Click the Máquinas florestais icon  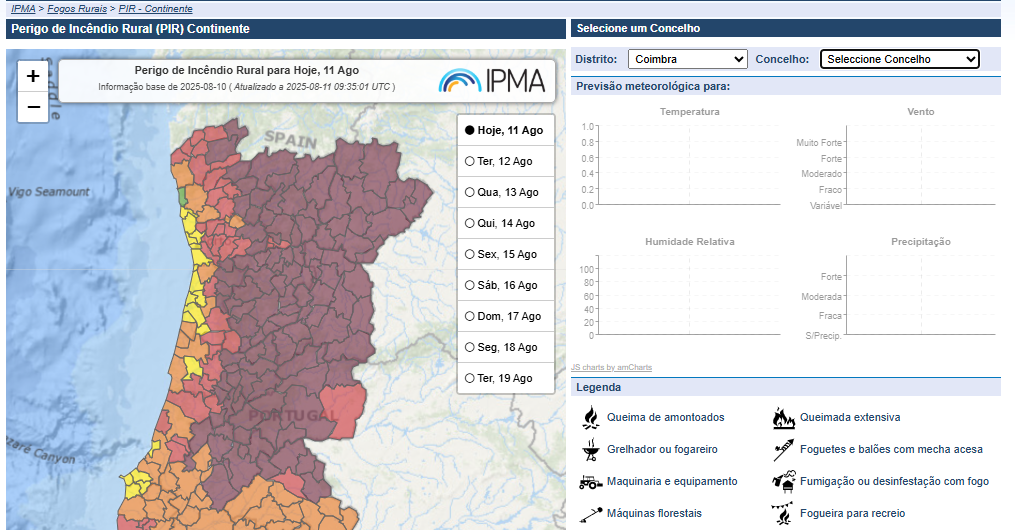click(590, 513)
